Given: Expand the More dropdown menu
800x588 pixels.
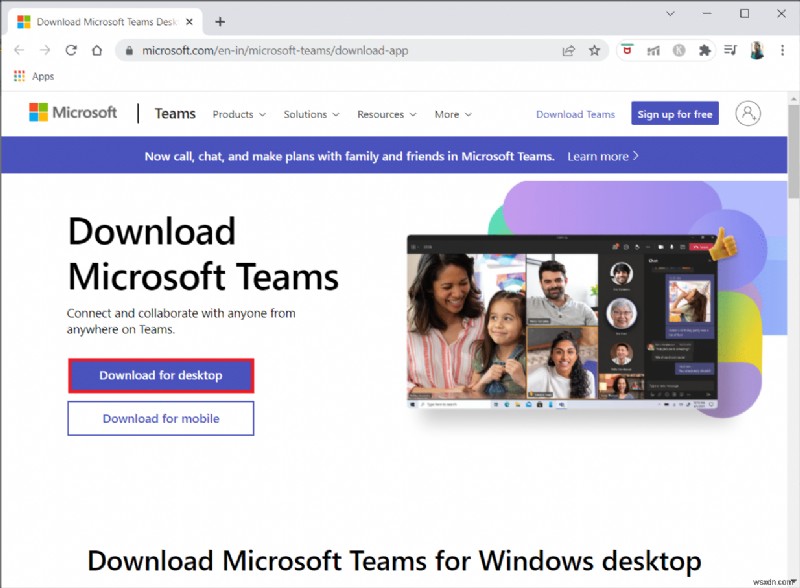Looking at the screenshot, I should click(453, 114).
